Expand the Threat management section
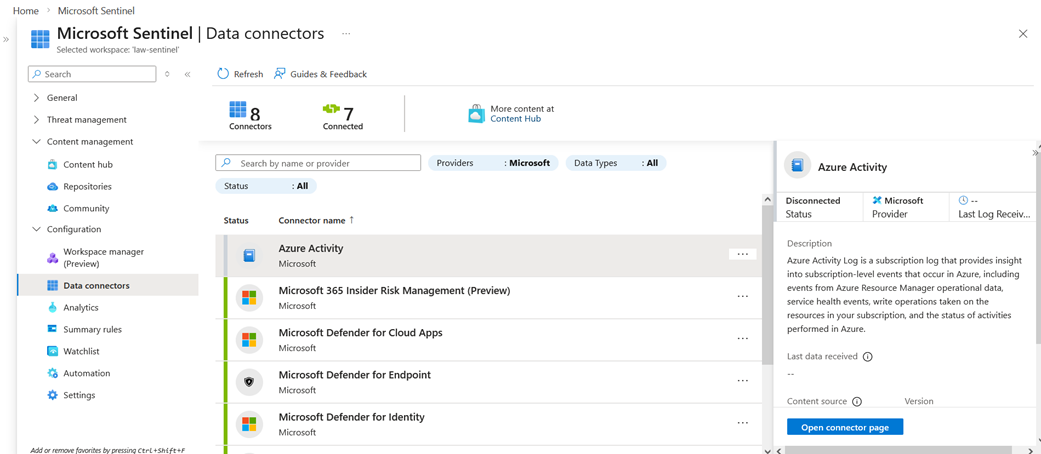 pyautogui.click(x=35, y=120)
